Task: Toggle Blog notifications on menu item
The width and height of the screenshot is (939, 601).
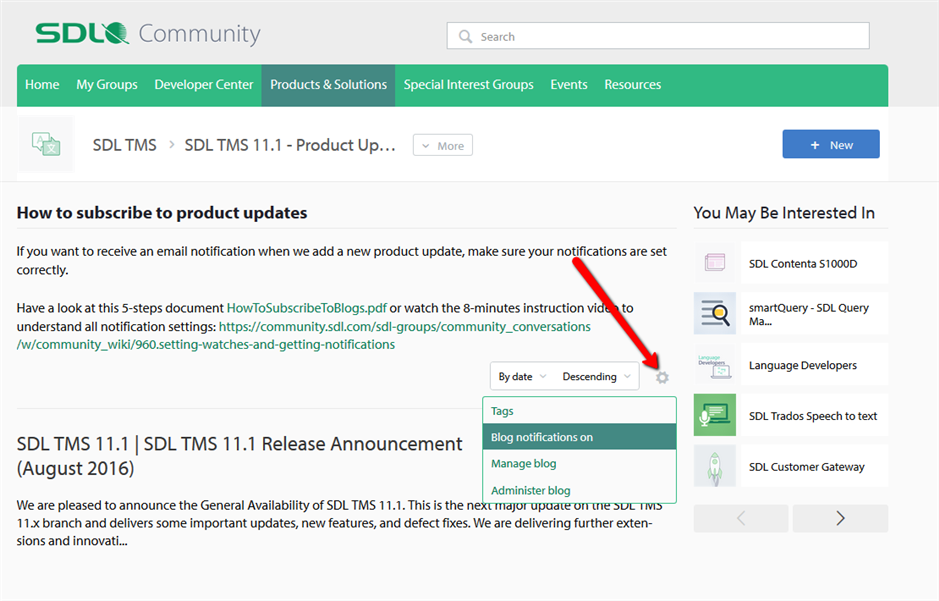Action: [x=579, y=437]
